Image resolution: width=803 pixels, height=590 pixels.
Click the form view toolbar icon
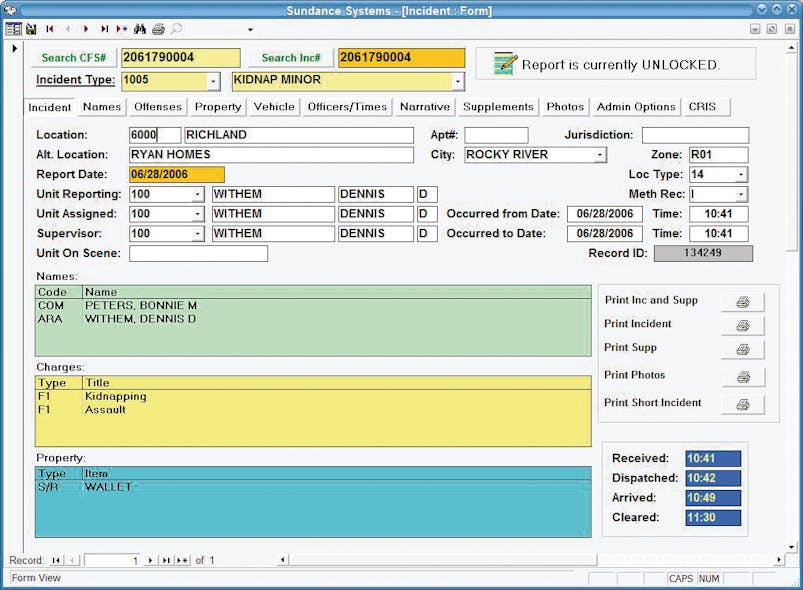pos(13,29)
